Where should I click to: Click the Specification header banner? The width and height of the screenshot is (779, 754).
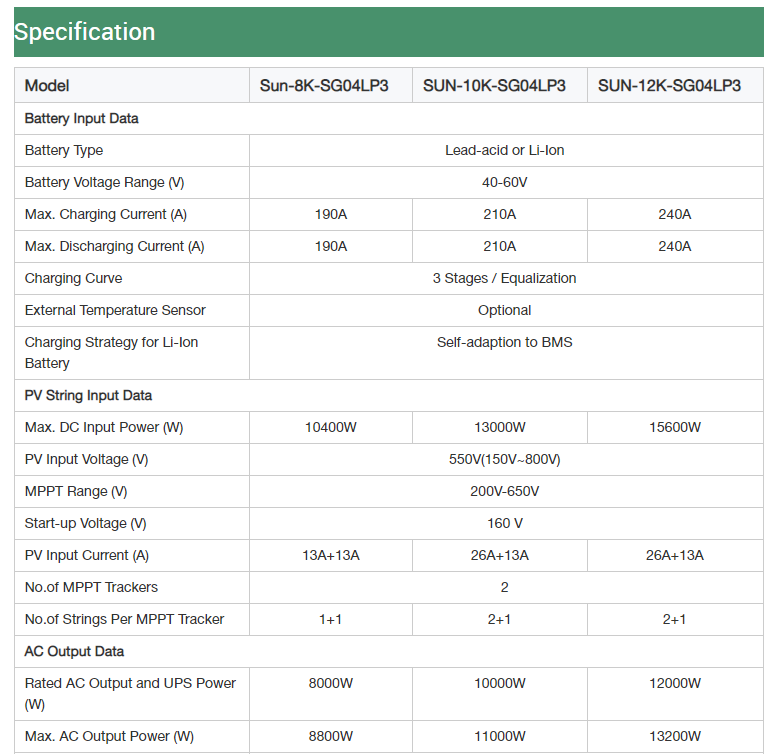389,32
